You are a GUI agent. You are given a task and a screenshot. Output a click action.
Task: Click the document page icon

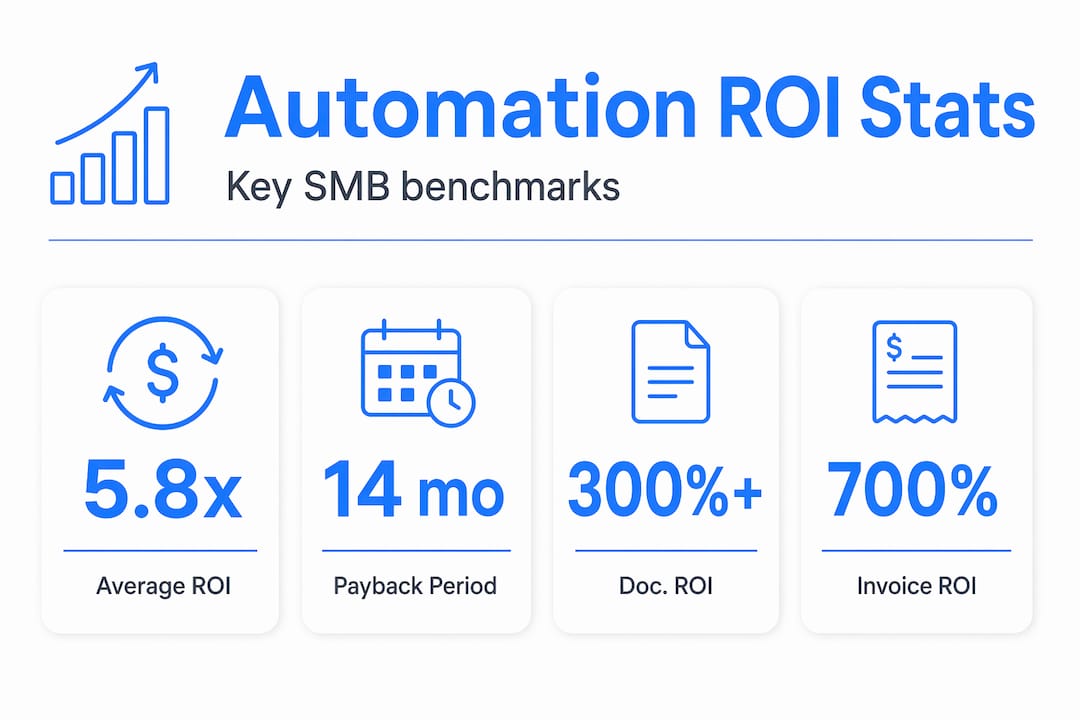(x=671, y=371)
